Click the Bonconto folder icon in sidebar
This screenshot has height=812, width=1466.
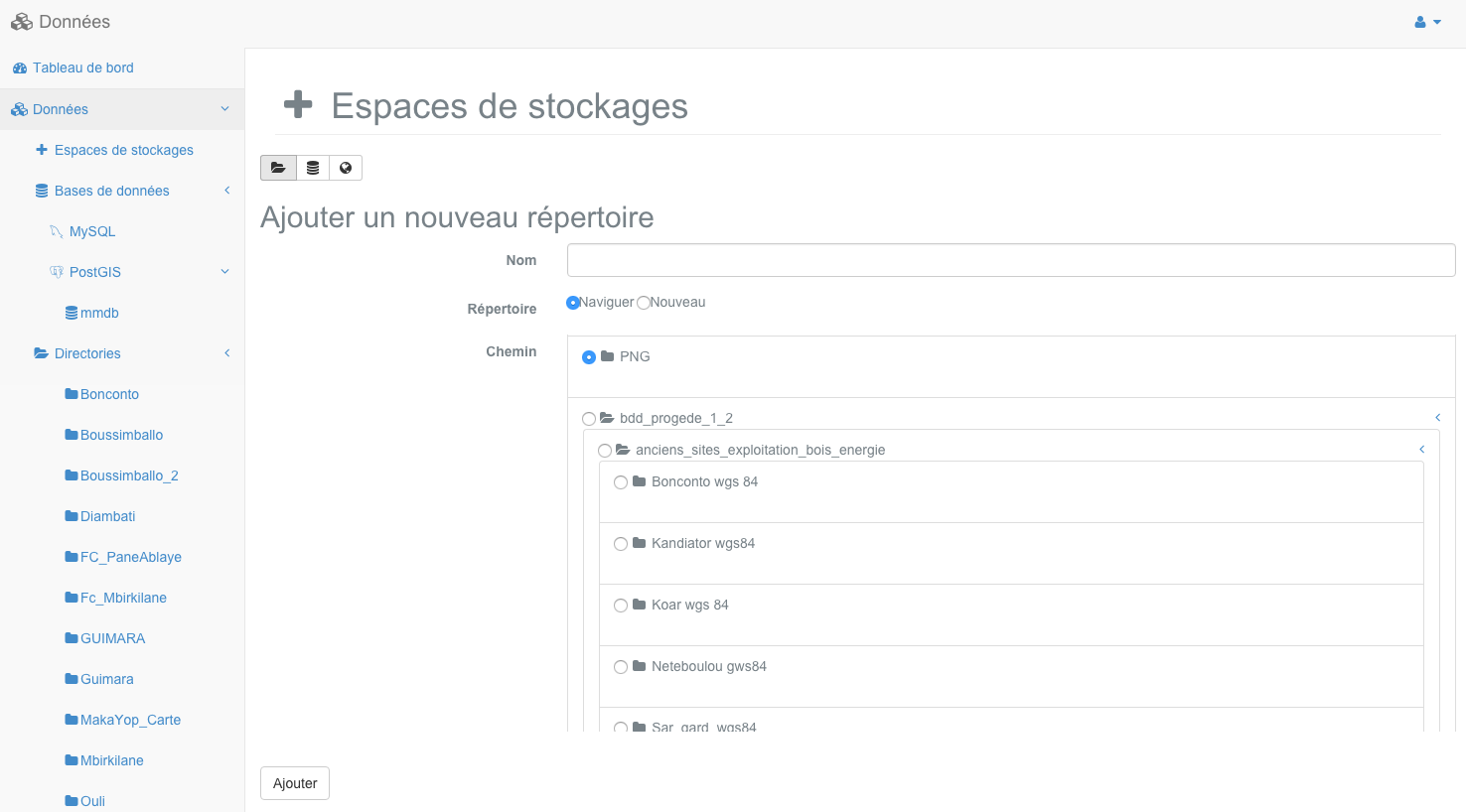(72, 394)
